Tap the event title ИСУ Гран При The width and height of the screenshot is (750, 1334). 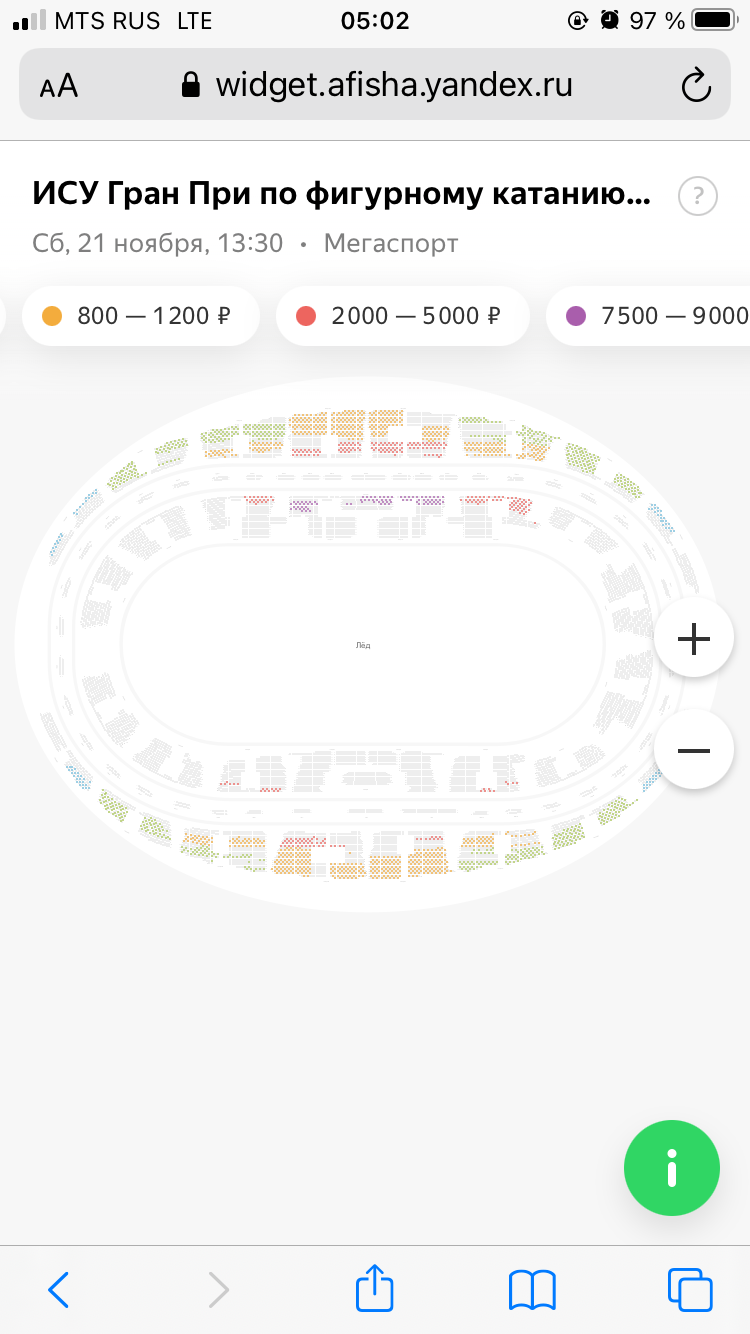(341, 194)
